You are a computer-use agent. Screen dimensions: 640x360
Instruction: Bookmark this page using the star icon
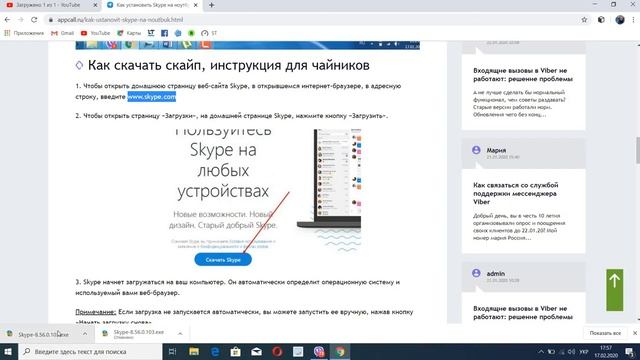coord(584,20)
